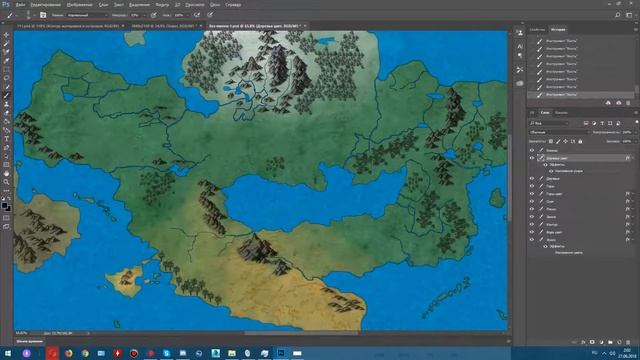640x360 pixels.
Task: Click the foreground color swatch
Action: (x=4, y=206)
